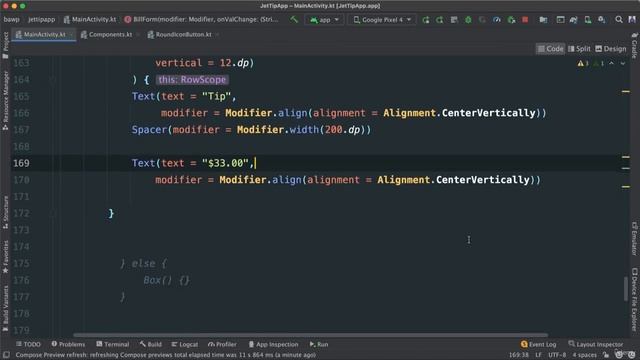
Task: Click the yellow warning count indicator
Action: pos(583,63)
